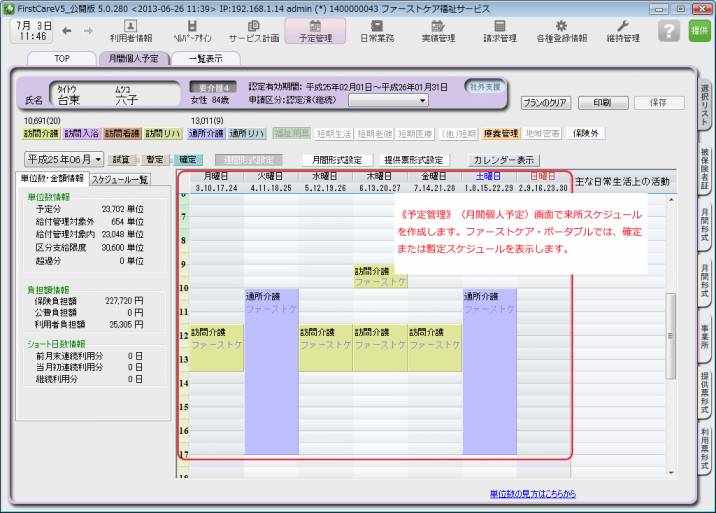This screenshot has width=716, height=513.
Task: Toggle the 療養管理 service filter
Action: coord(501,133)
